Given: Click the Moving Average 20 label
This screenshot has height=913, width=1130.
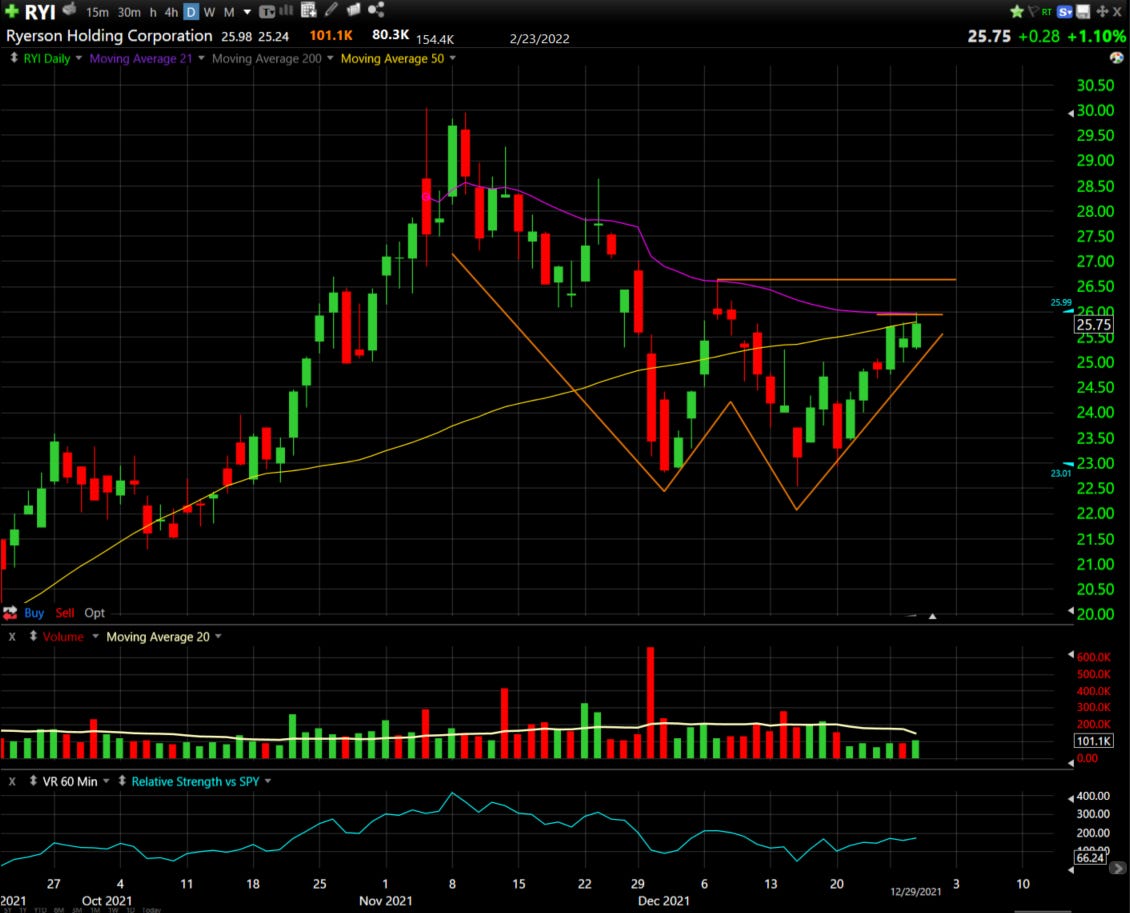Looking at the screenshot, I should click(158, 637).
